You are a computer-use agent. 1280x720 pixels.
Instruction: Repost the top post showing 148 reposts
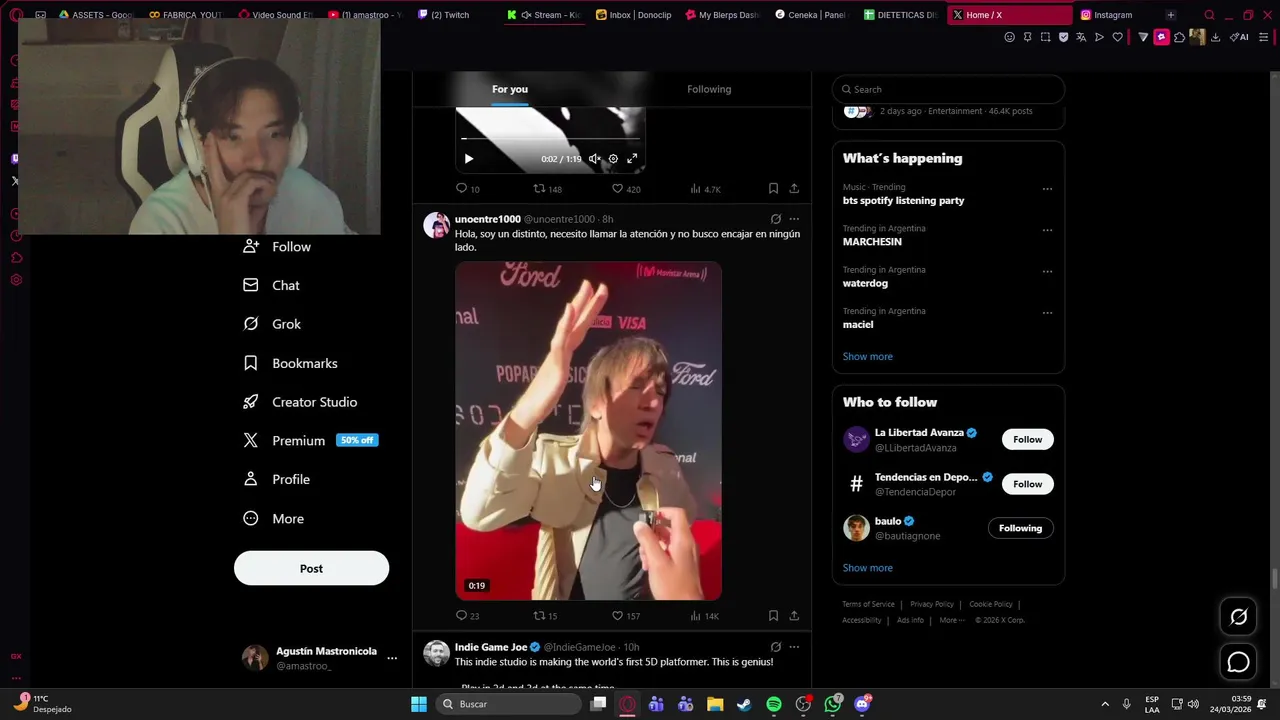coord(547,188)
